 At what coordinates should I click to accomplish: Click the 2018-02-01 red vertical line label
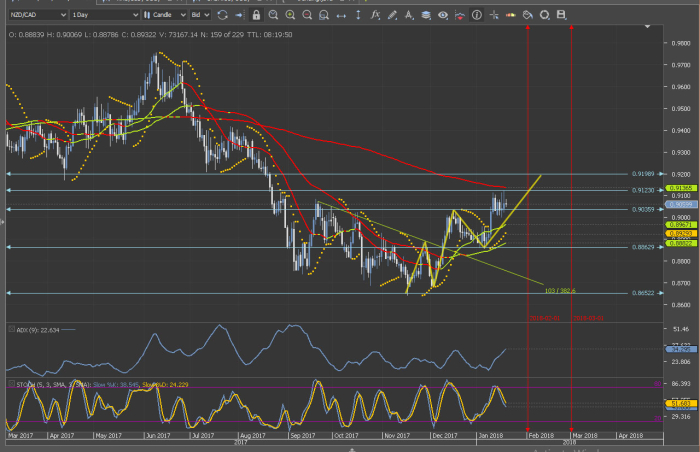click(x=545, y=318)
